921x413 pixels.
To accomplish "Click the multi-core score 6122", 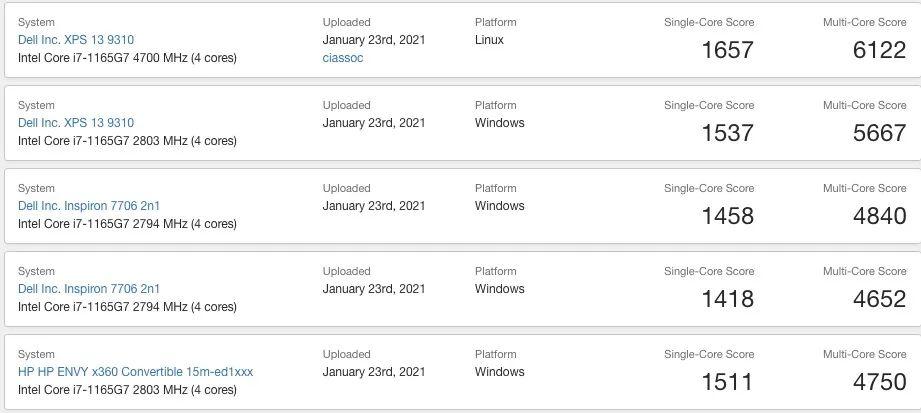I will (x=879, y=50).
